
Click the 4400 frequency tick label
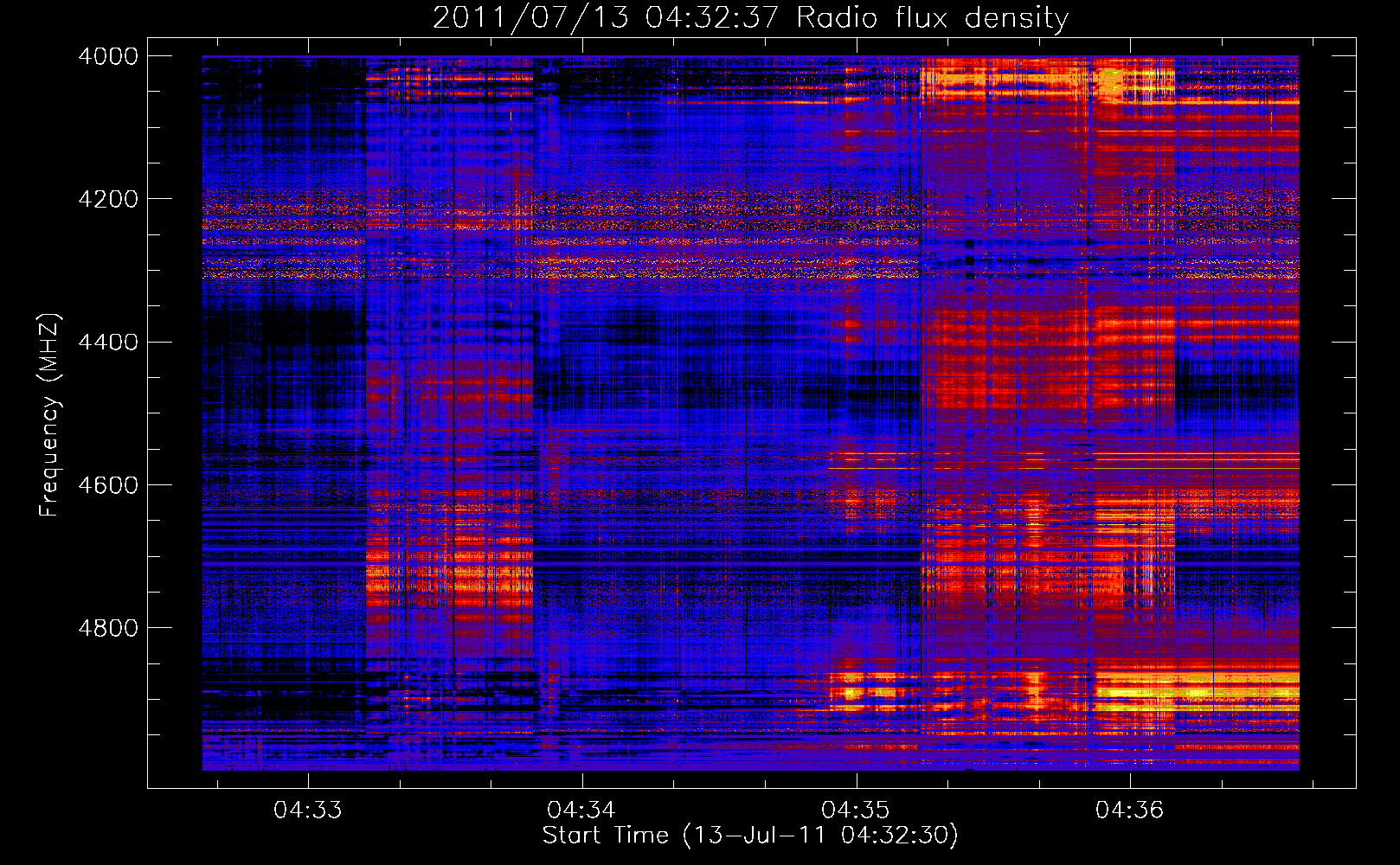[x=108, y=343]
